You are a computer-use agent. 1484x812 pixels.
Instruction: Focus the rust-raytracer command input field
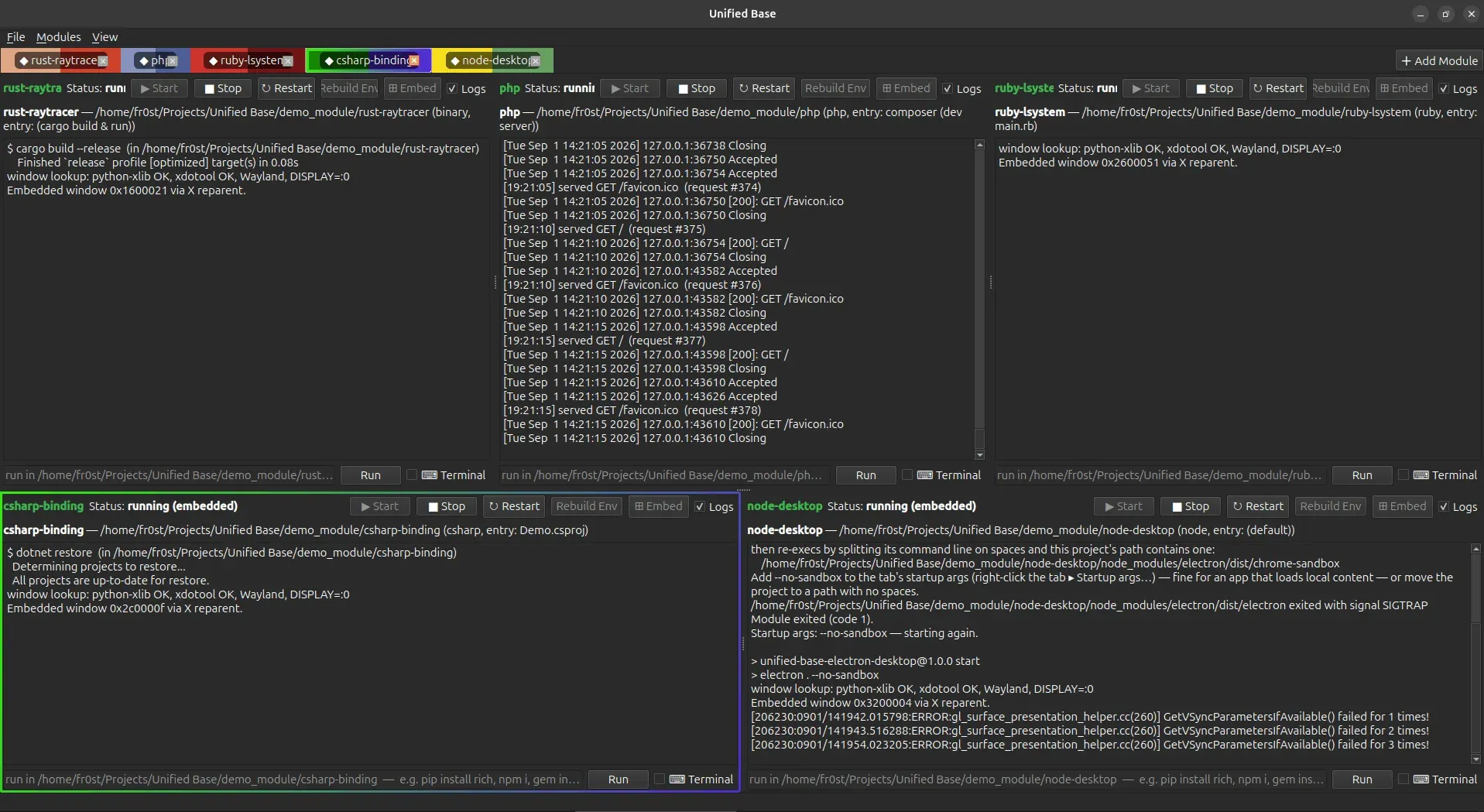point(170,475)
